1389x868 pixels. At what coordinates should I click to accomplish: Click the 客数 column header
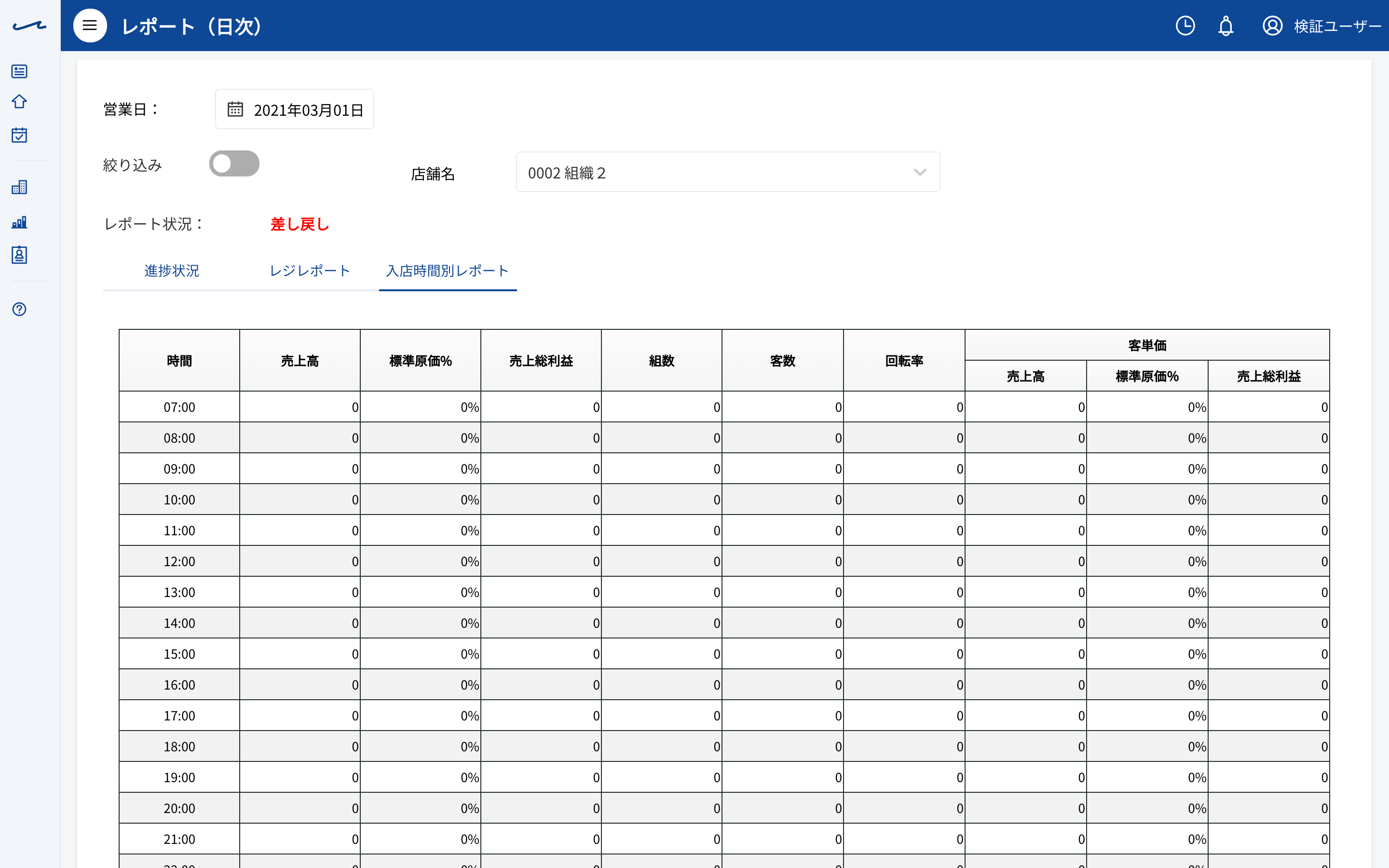point(782,361)
